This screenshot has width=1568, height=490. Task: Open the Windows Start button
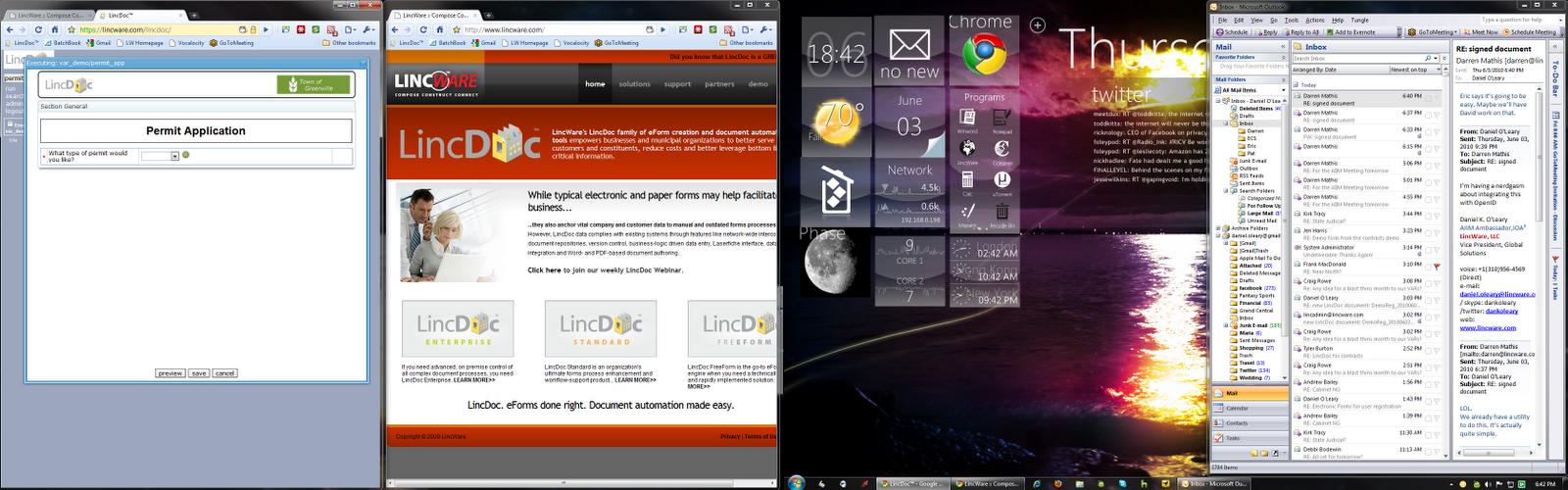pos(796,483)
